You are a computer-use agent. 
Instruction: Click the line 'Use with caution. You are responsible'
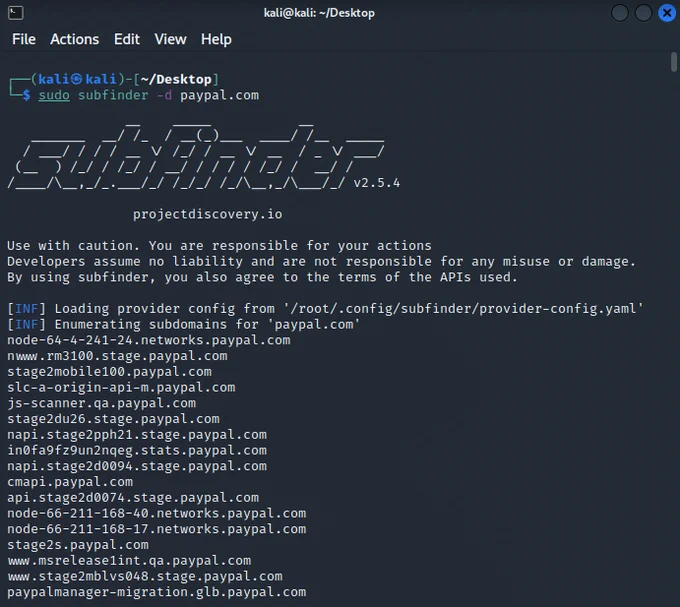(219, 246)
